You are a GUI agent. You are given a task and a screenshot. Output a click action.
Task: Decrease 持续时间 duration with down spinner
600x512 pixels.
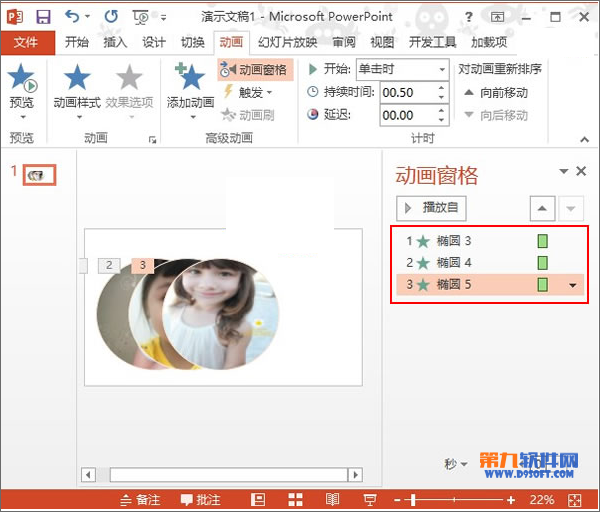pyautogui.click(x=442, y=97)
